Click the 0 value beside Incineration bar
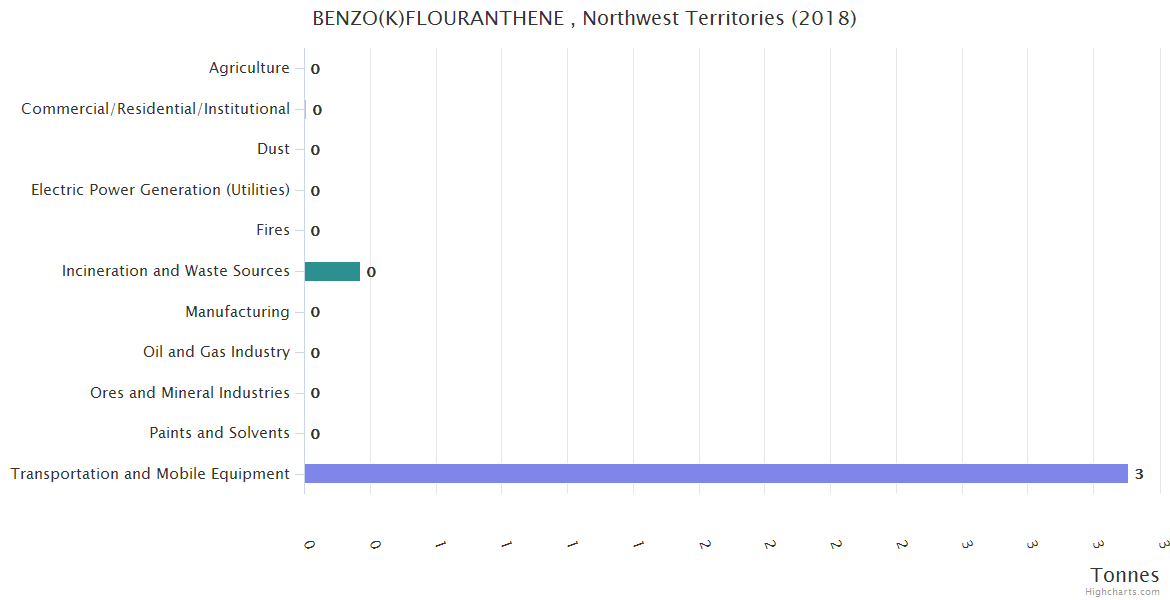The height and width of the screenshot is (600, 1170). [371, 272]
